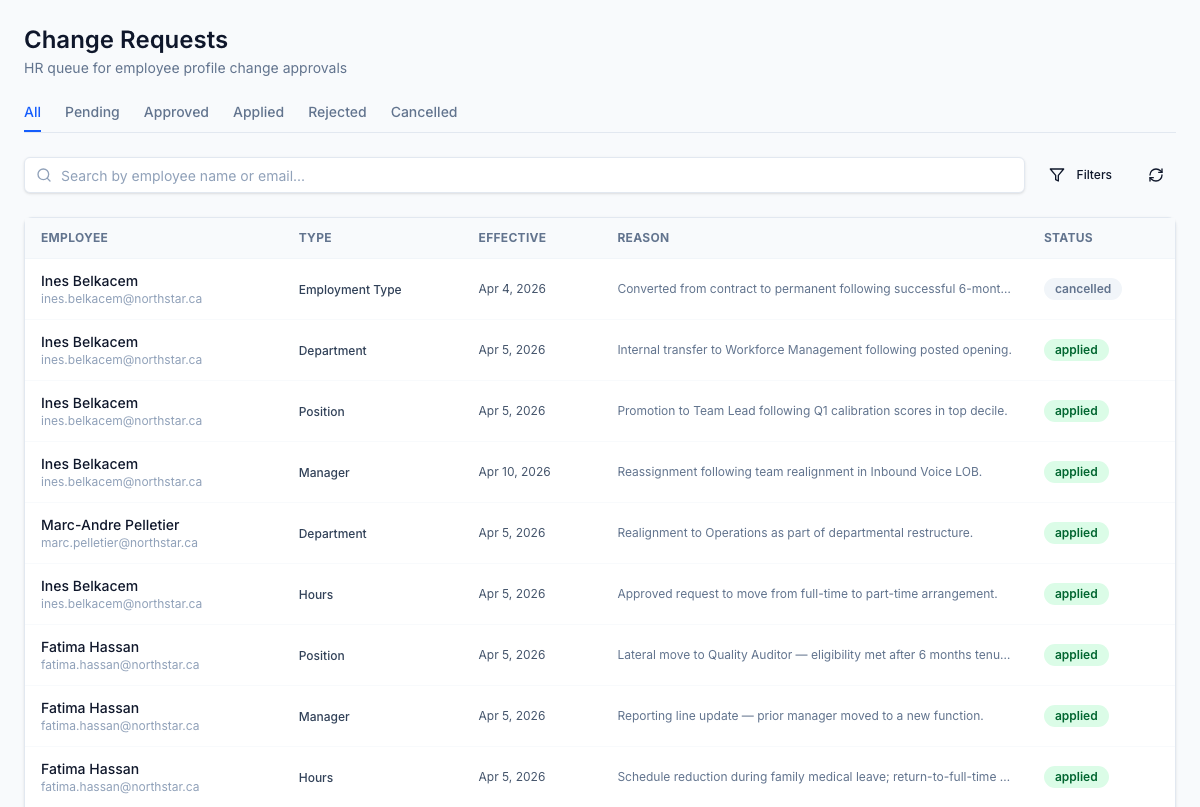Click the Apr 10, 2026 date
1200x807 pixels.
click(514, 472)
